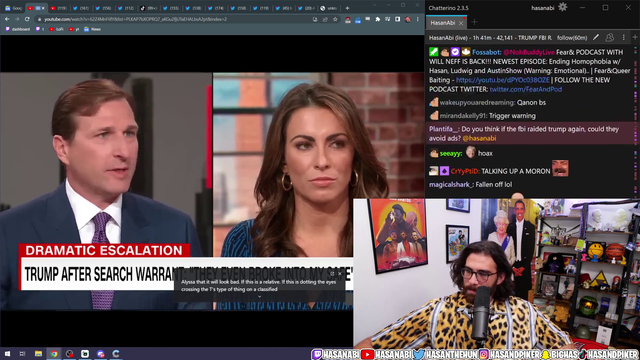Image resolution: width=640 pixels, height=360 pixels.
Task: Open the dashboard bookmark
Action: click(x=18, y=29)
